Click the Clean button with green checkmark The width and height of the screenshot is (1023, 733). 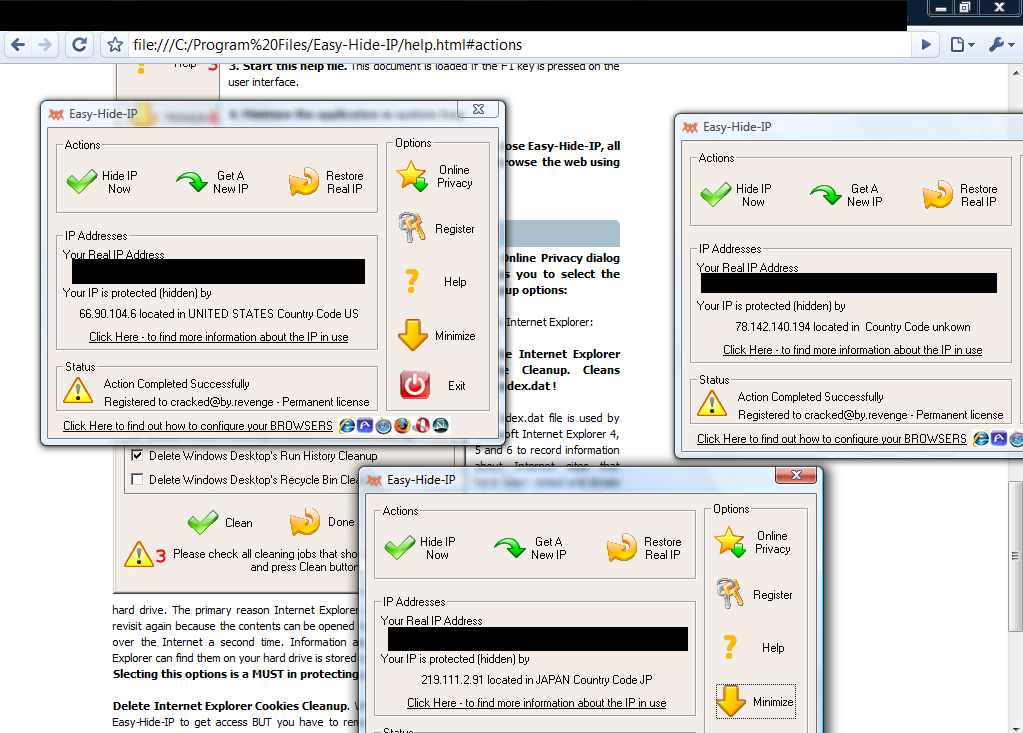click(x=220, y=522)
